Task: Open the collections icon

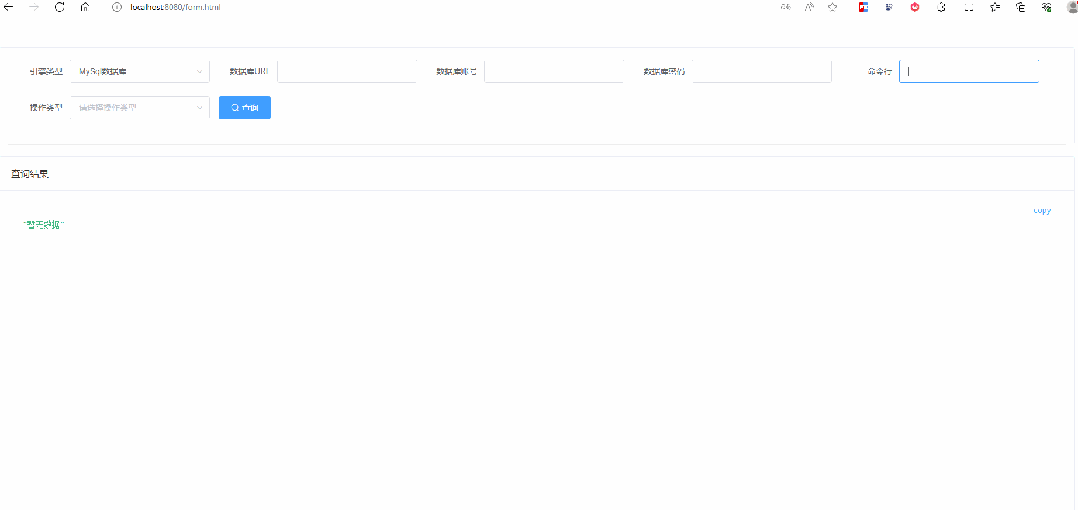Action: [1021, 8]
